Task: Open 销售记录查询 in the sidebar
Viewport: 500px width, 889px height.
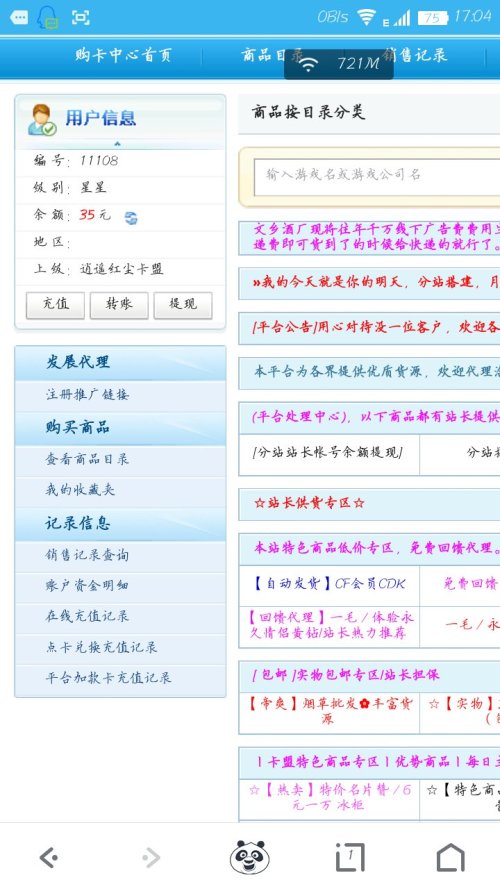Action: [87, 555]
